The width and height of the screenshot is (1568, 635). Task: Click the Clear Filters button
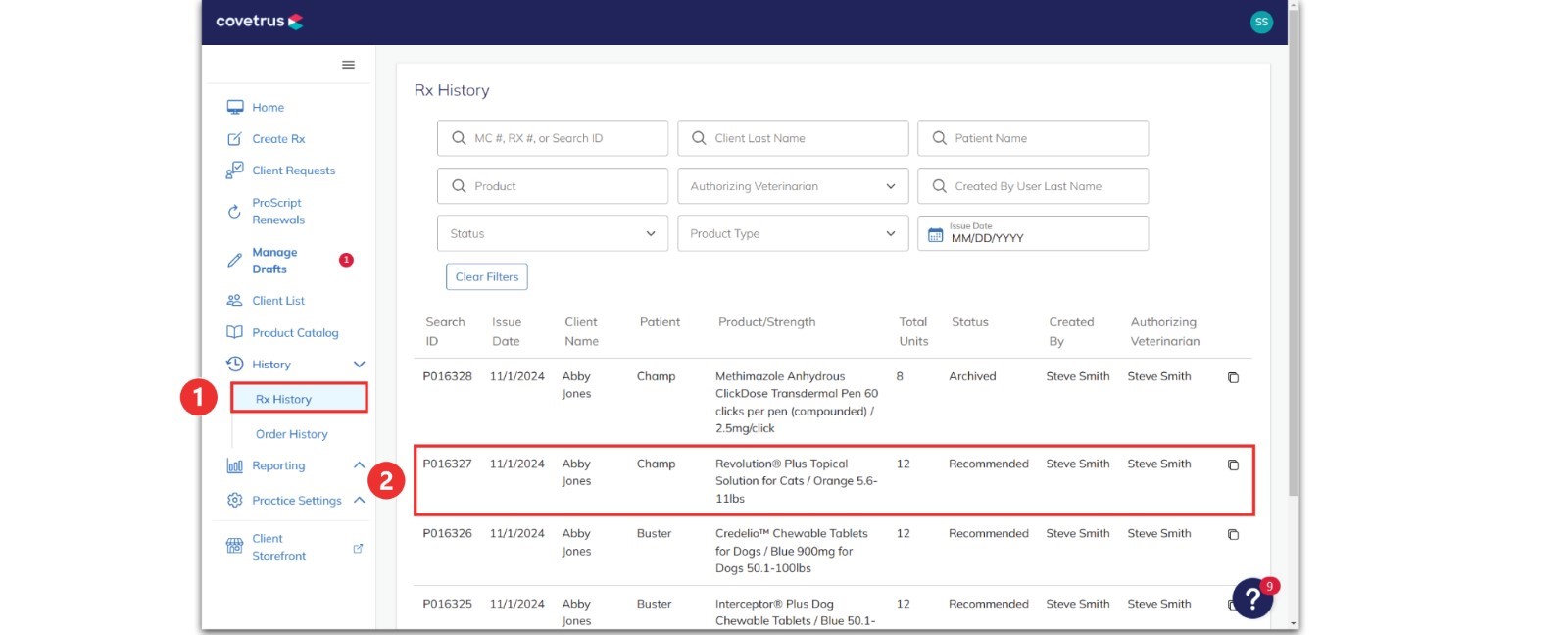[x=487, y=276]
